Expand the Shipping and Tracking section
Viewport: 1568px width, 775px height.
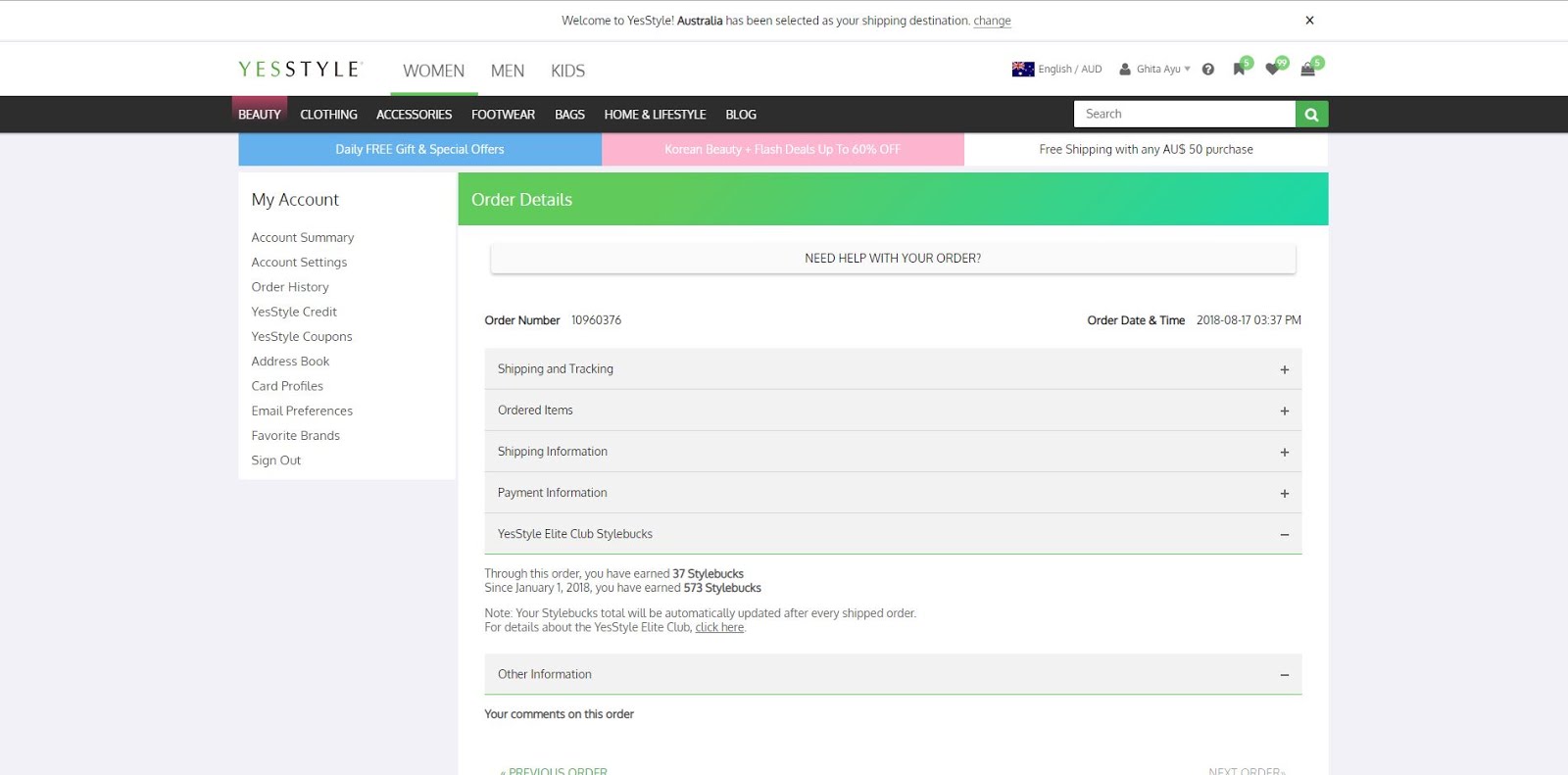point(893,369)
